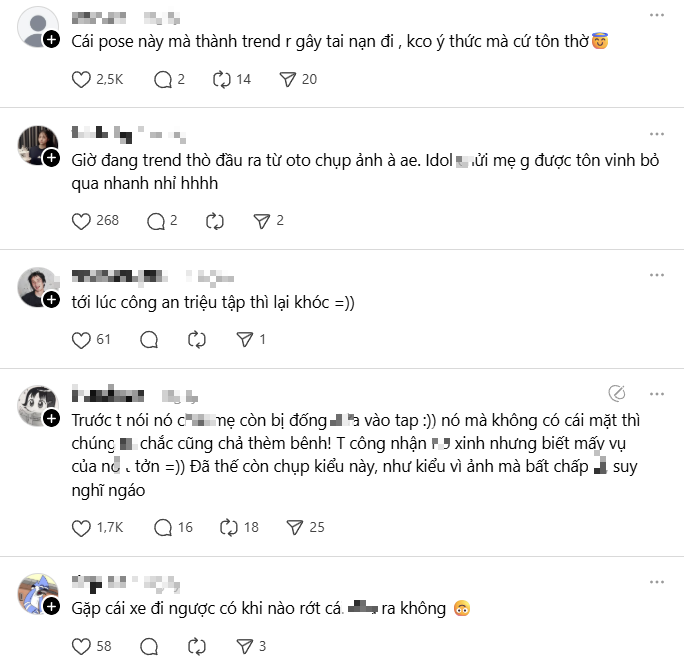
Task: Click the edited indicator icon on fourth comment
Action: [x=618, y=392]
